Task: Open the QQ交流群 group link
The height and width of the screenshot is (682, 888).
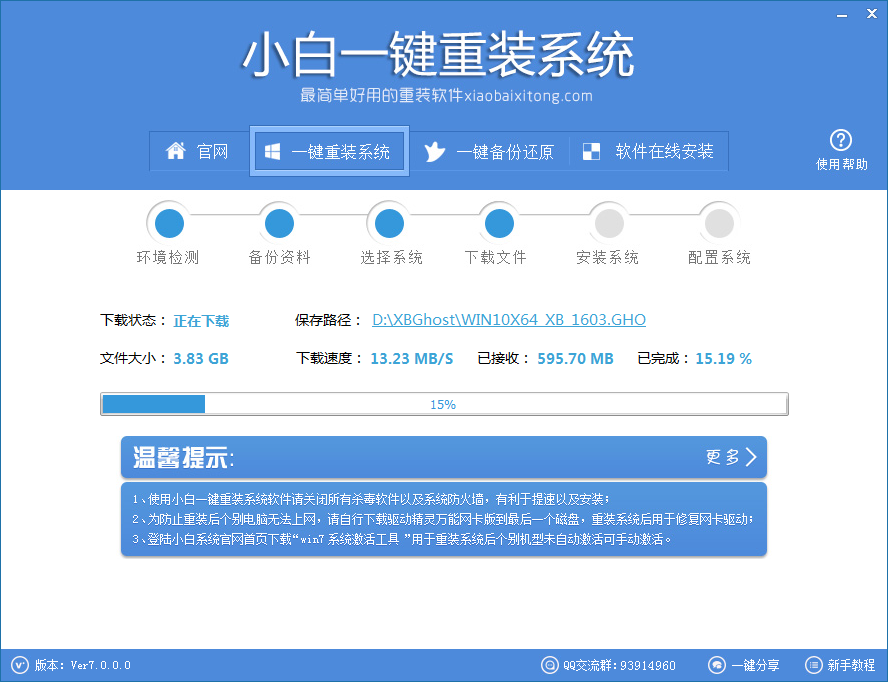Action: point(609,665)
